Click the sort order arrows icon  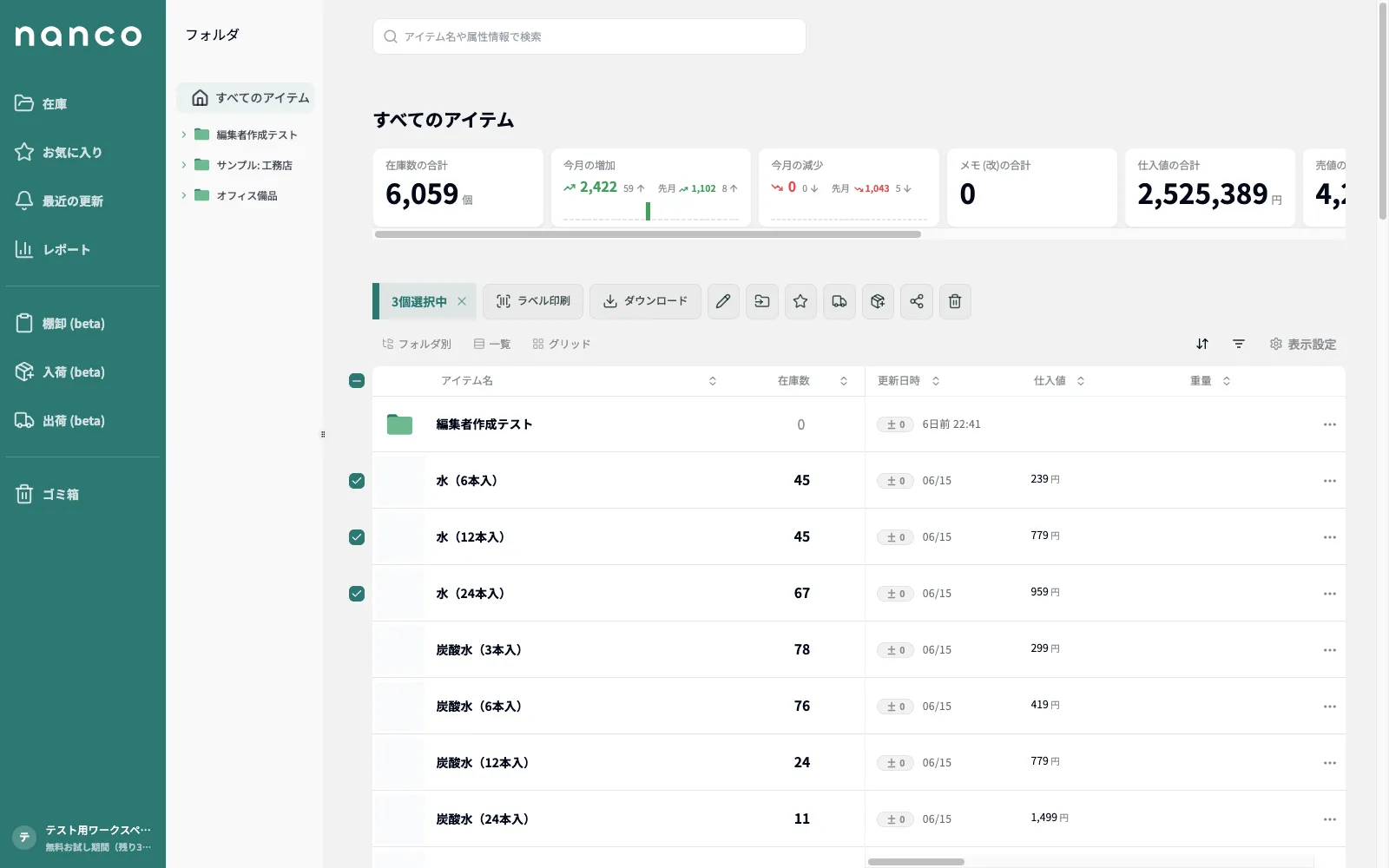click(x=1202, y=344)
